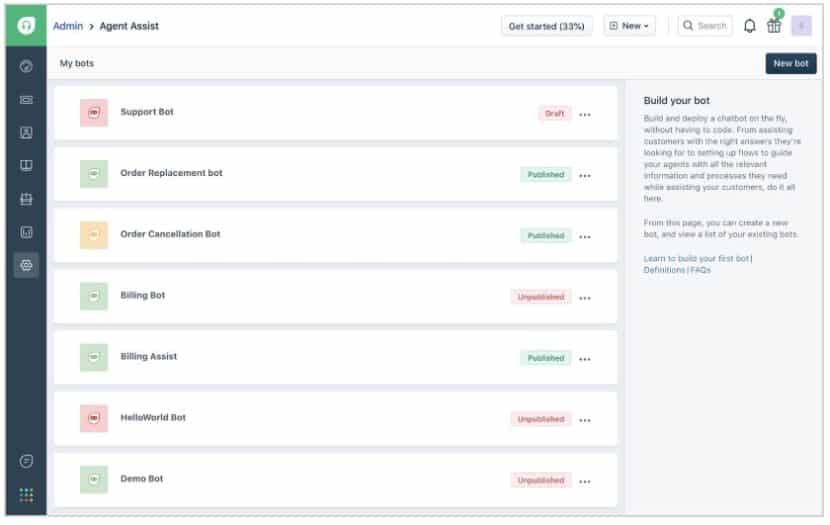Click the New bot button
The image size is (830, 525).
(790, 64)
